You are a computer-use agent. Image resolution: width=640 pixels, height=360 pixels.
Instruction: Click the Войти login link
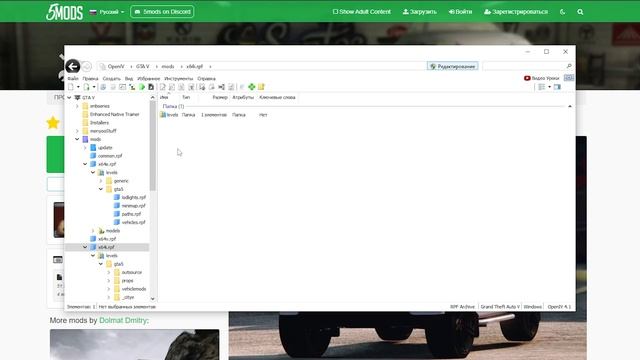(460, 12)
